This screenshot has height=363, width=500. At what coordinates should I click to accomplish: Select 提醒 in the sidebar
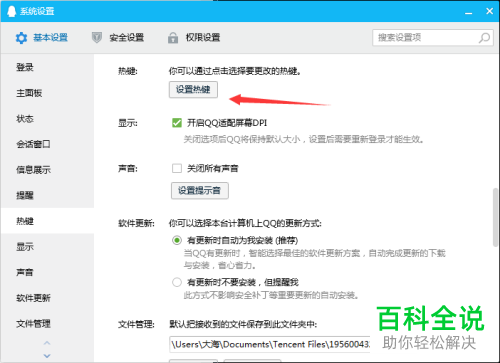pos(47,195)
